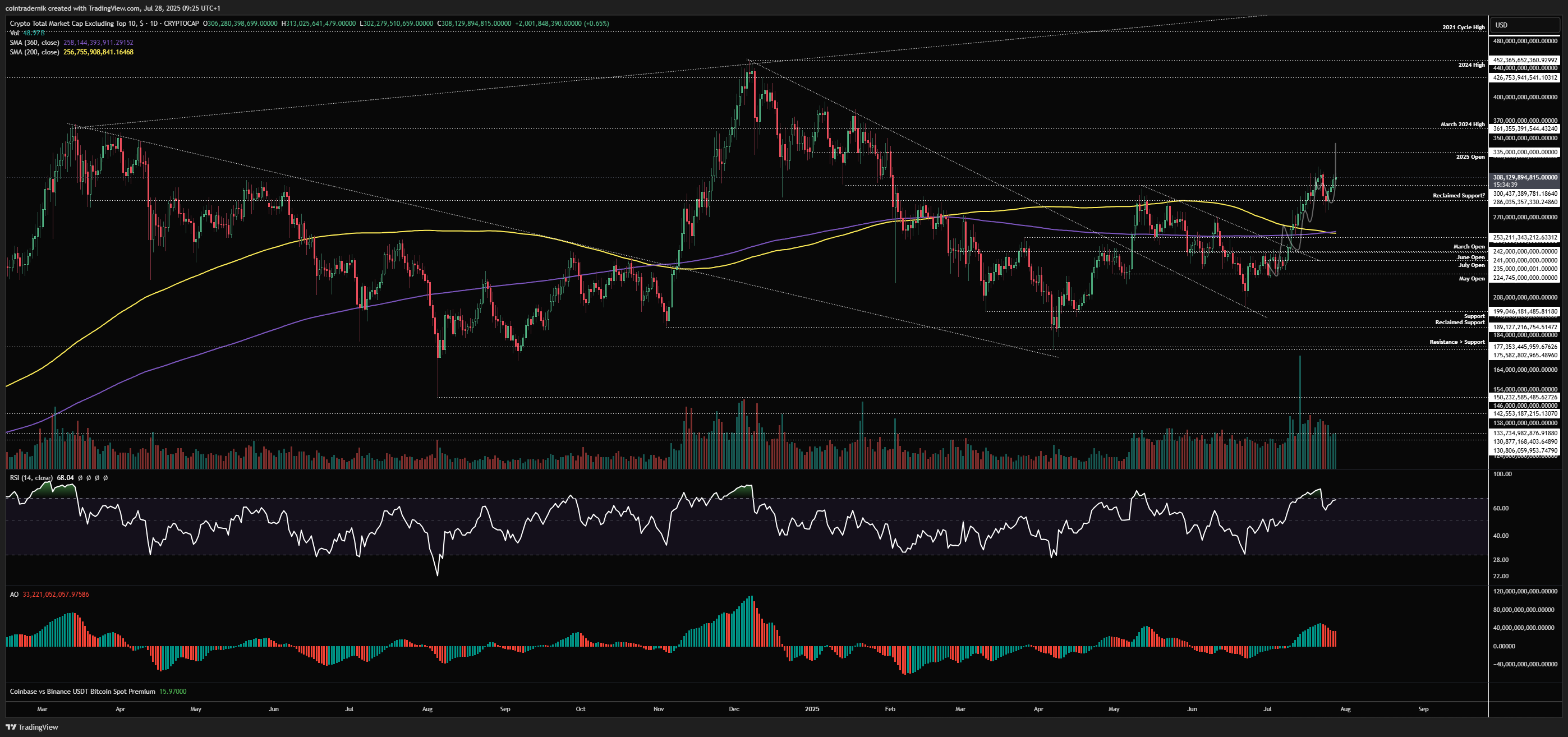Click the 300,437,389,781.18640 price tag
Screen dimensions: 1568x737
[x=1525, y=194]
